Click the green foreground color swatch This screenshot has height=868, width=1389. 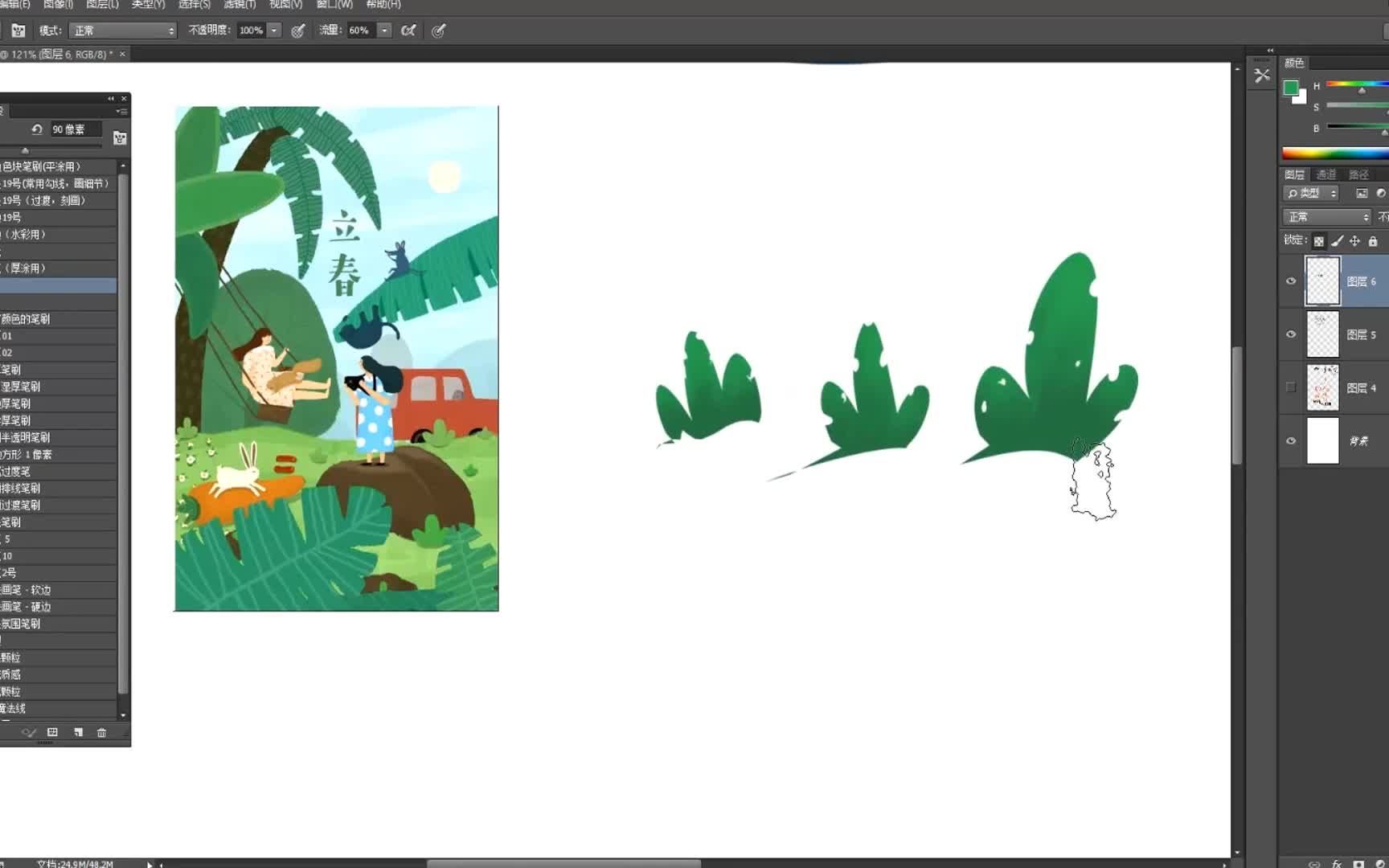click(x=1290, y=88)
